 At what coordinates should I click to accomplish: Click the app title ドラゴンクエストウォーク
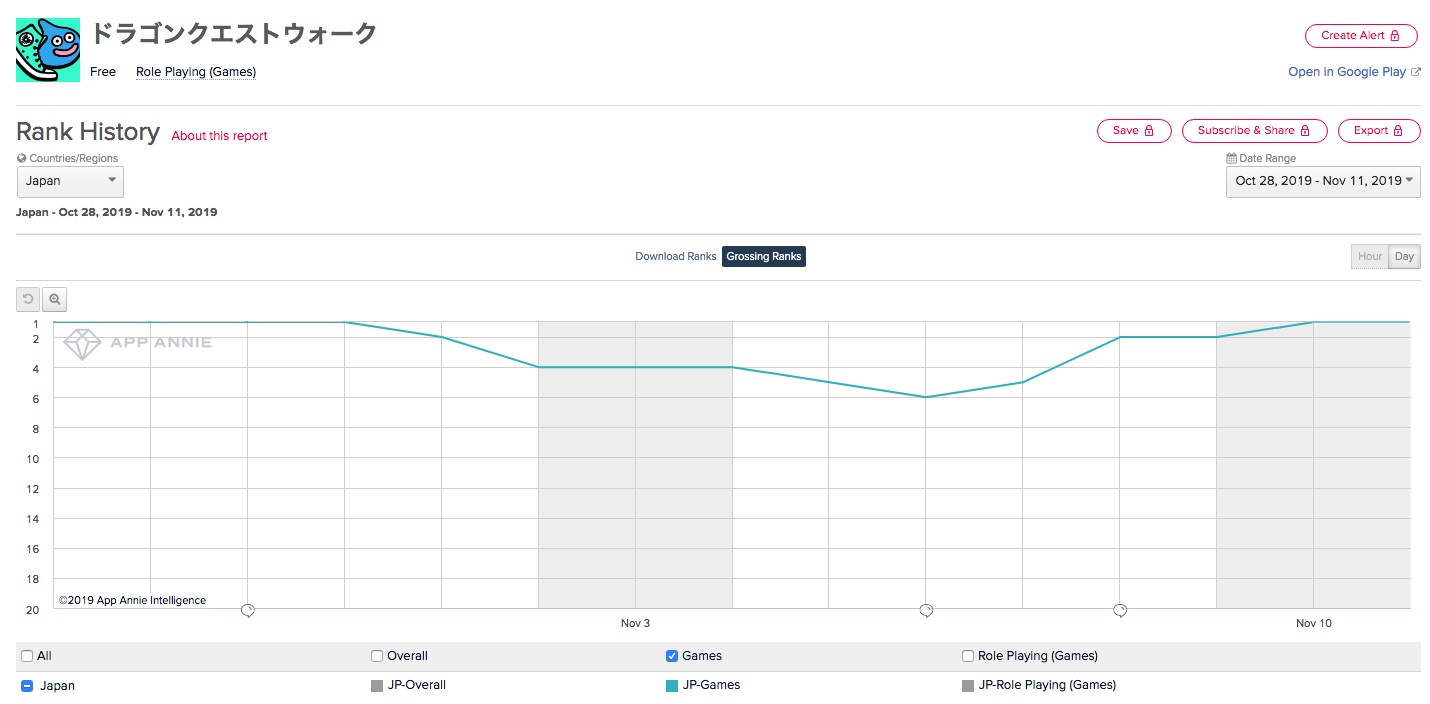(234, 33)
